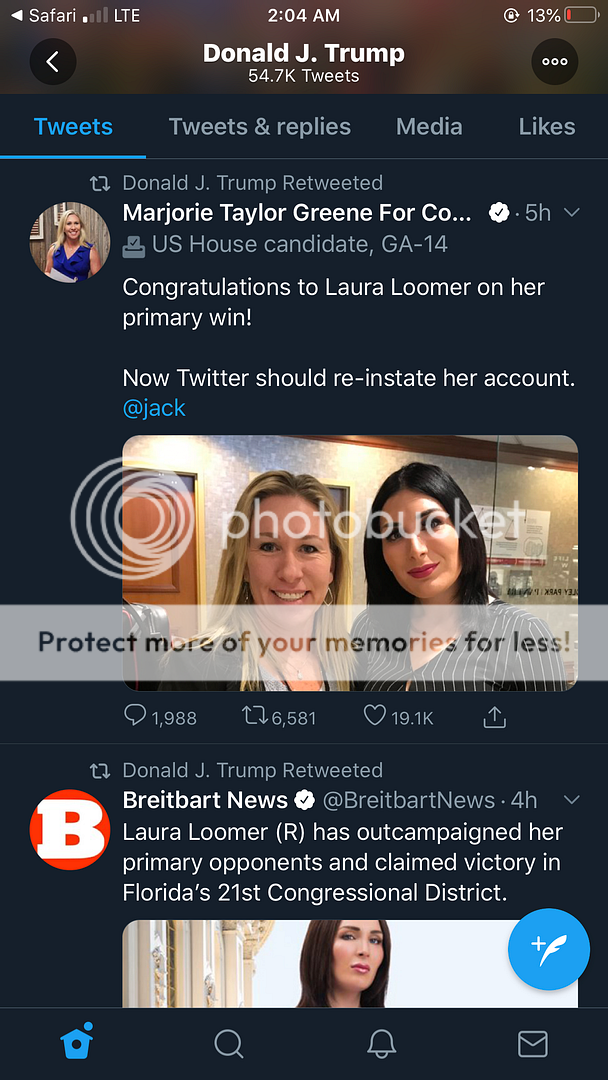Retweet the Laura Loomer congratulations tweet
The height and width of the screenshot is (1080, 608).
pyautogui.click(x=255, y=716)
